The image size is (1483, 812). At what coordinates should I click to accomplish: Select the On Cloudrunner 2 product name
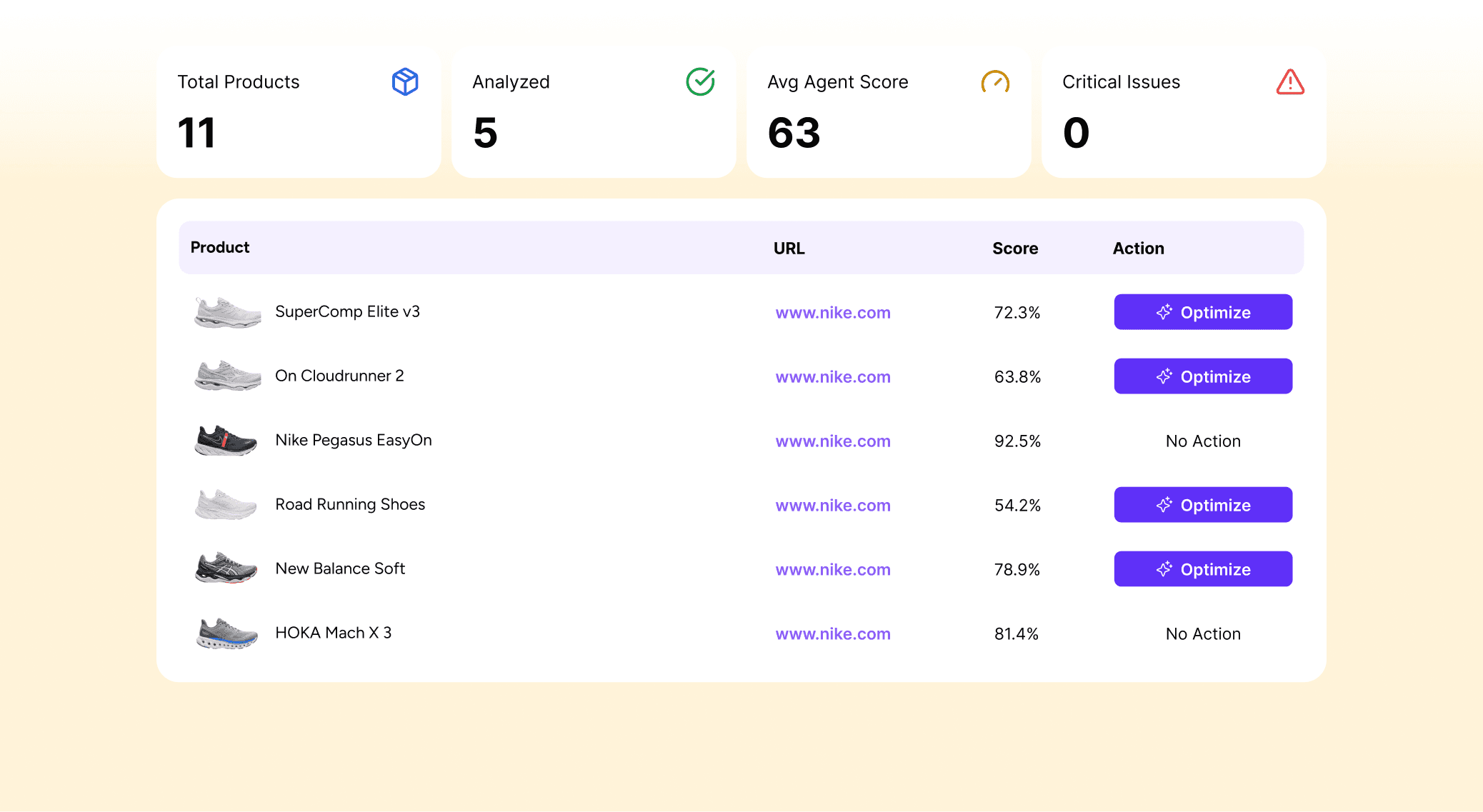(339, 376)
